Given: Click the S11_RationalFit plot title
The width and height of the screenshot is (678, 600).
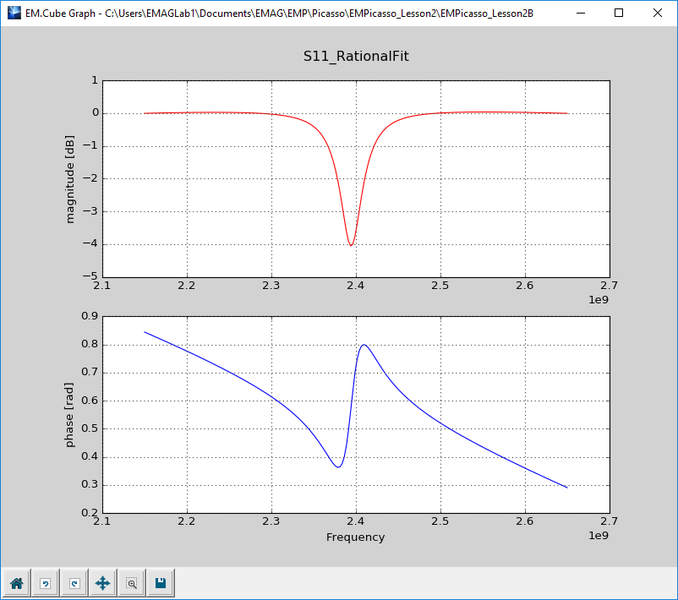Looking at the screenshot, I should pos(356,56).
